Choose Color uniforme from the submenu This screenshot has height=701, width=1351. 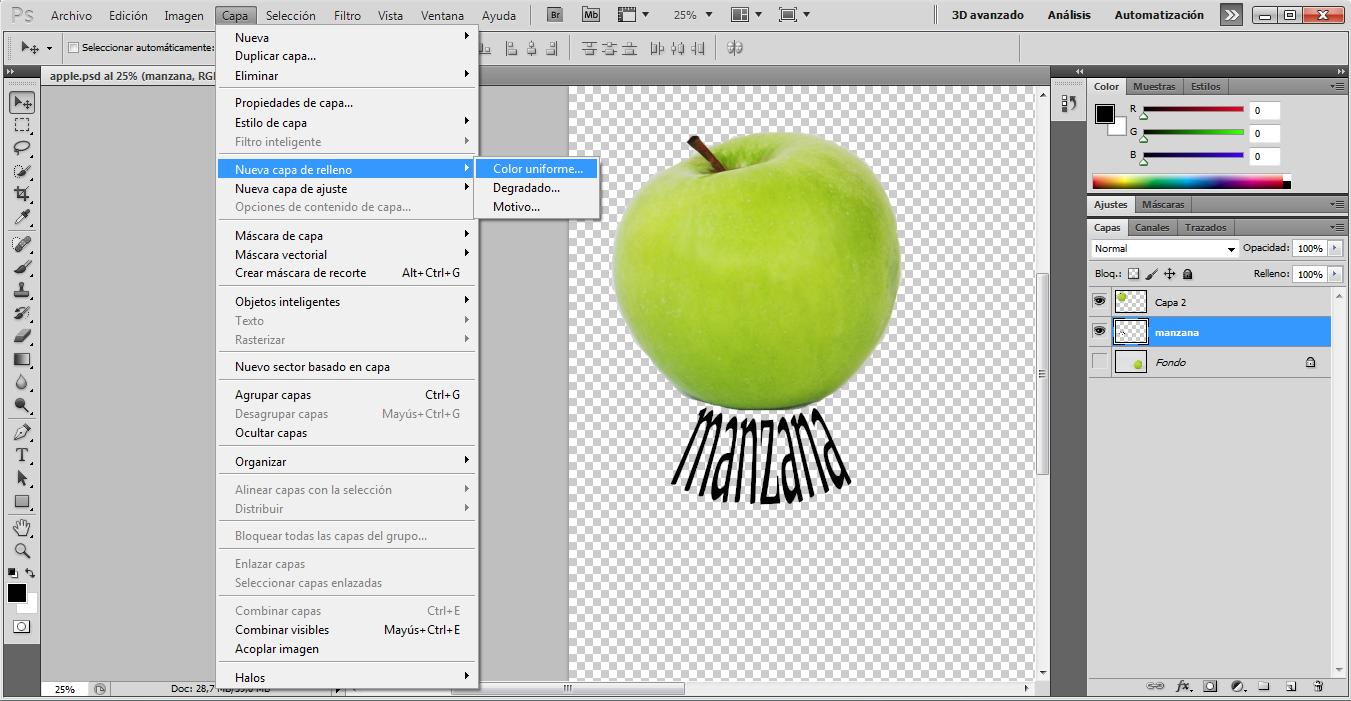click(536, 168)
